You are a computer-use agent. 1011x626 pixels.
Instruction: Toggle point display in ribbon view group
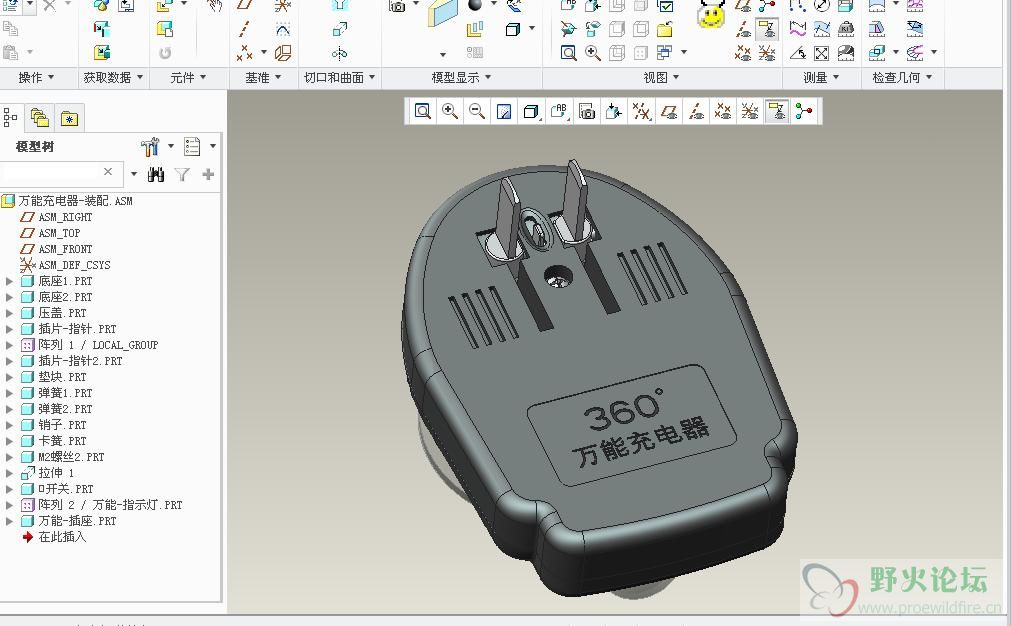(743, 53)
